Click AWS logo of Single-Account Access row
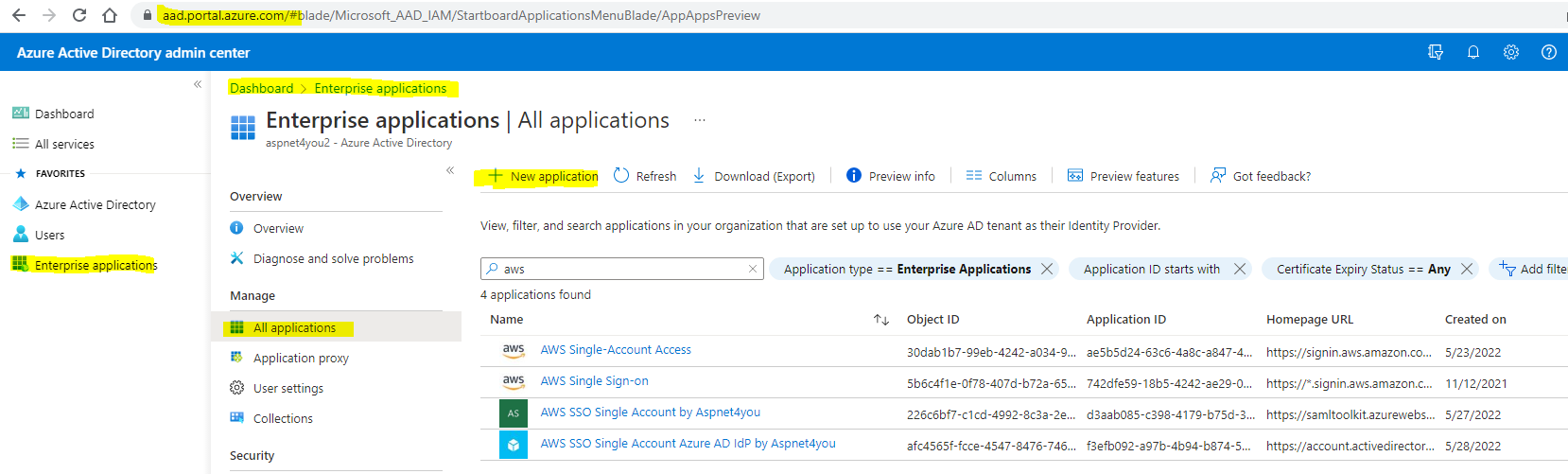 pos(514,351)
